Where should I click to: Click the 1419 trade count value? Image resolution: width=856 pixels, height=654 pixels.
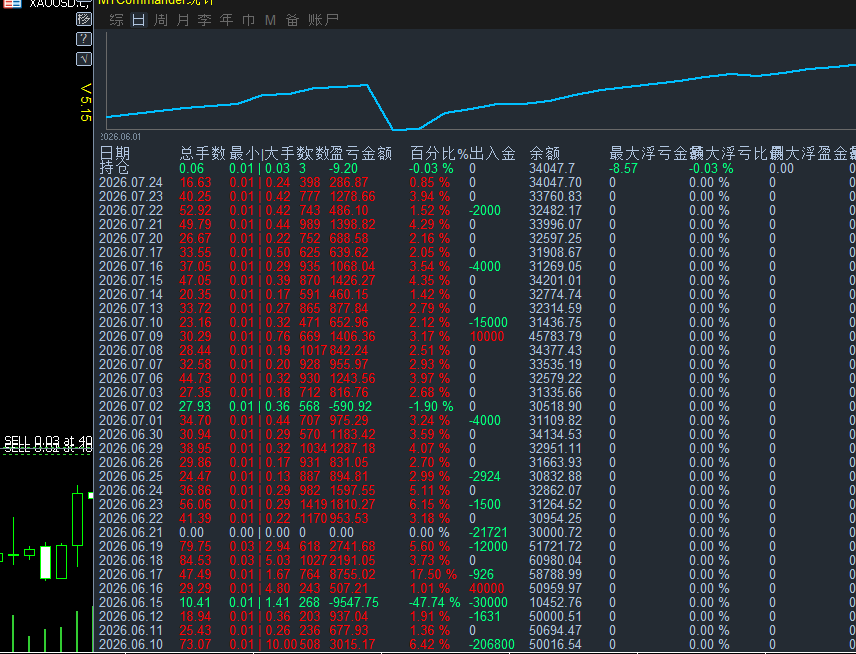pyautogui.click(x=313, y=504)
